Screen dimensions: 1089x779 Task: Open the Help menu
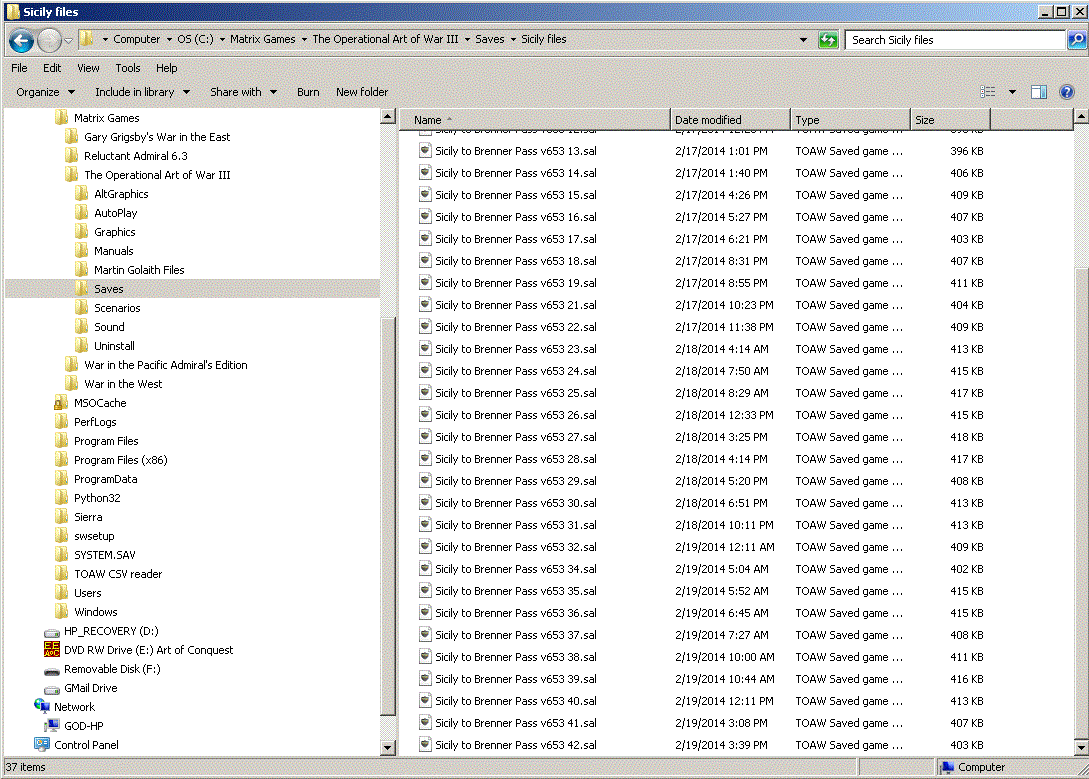(x=167, y=68)
